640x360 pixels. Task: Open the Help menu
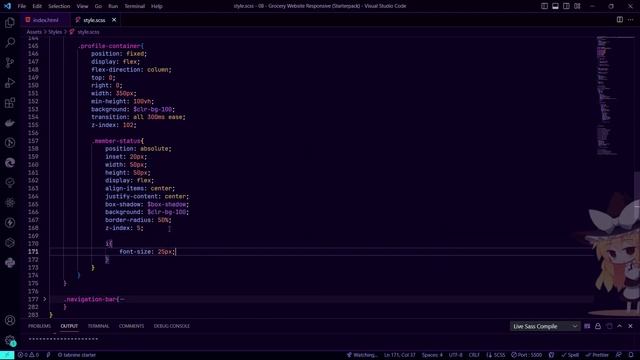pyautogui.click(x=157, y=6)
